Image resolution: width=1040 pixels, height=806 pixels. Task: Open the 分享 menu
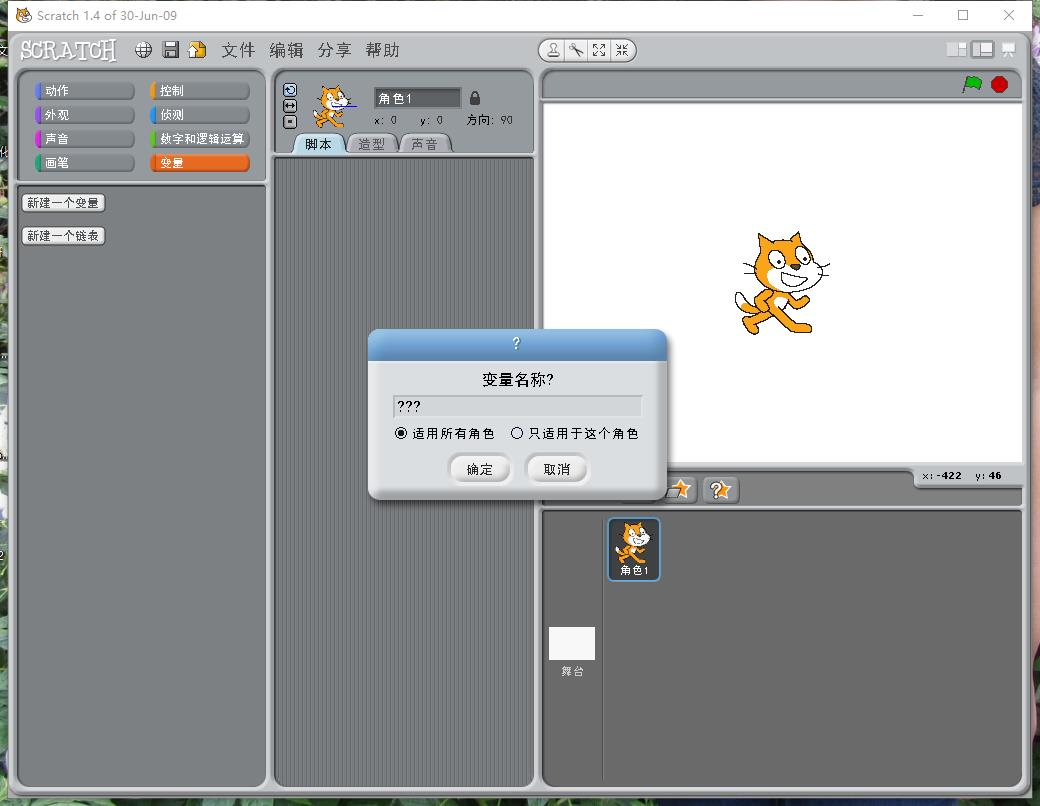tap(334, 50)
